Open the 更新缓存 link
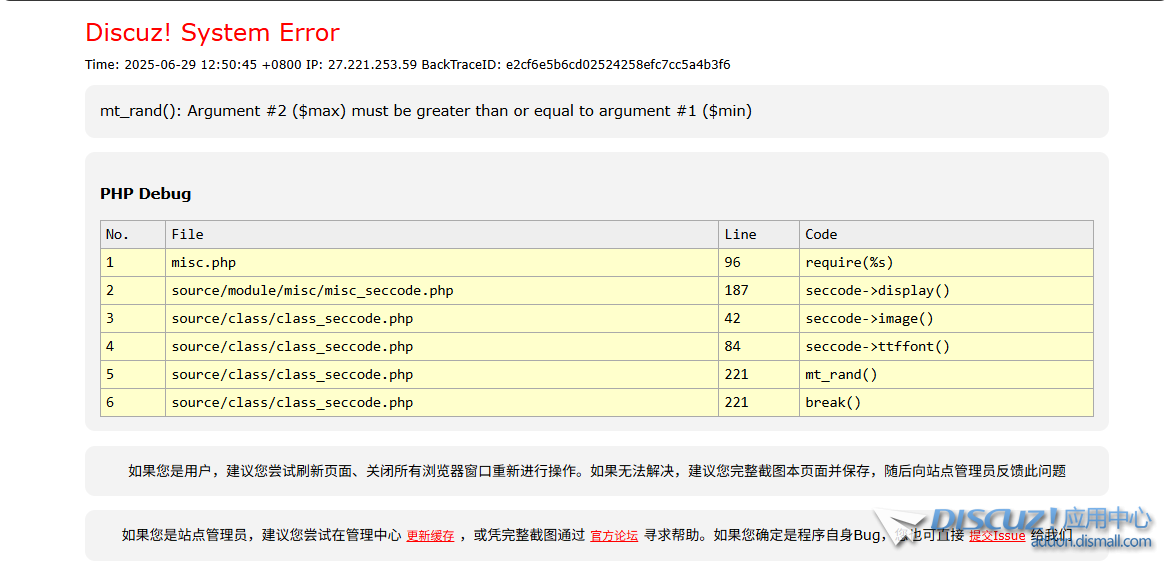 point(430,536)
